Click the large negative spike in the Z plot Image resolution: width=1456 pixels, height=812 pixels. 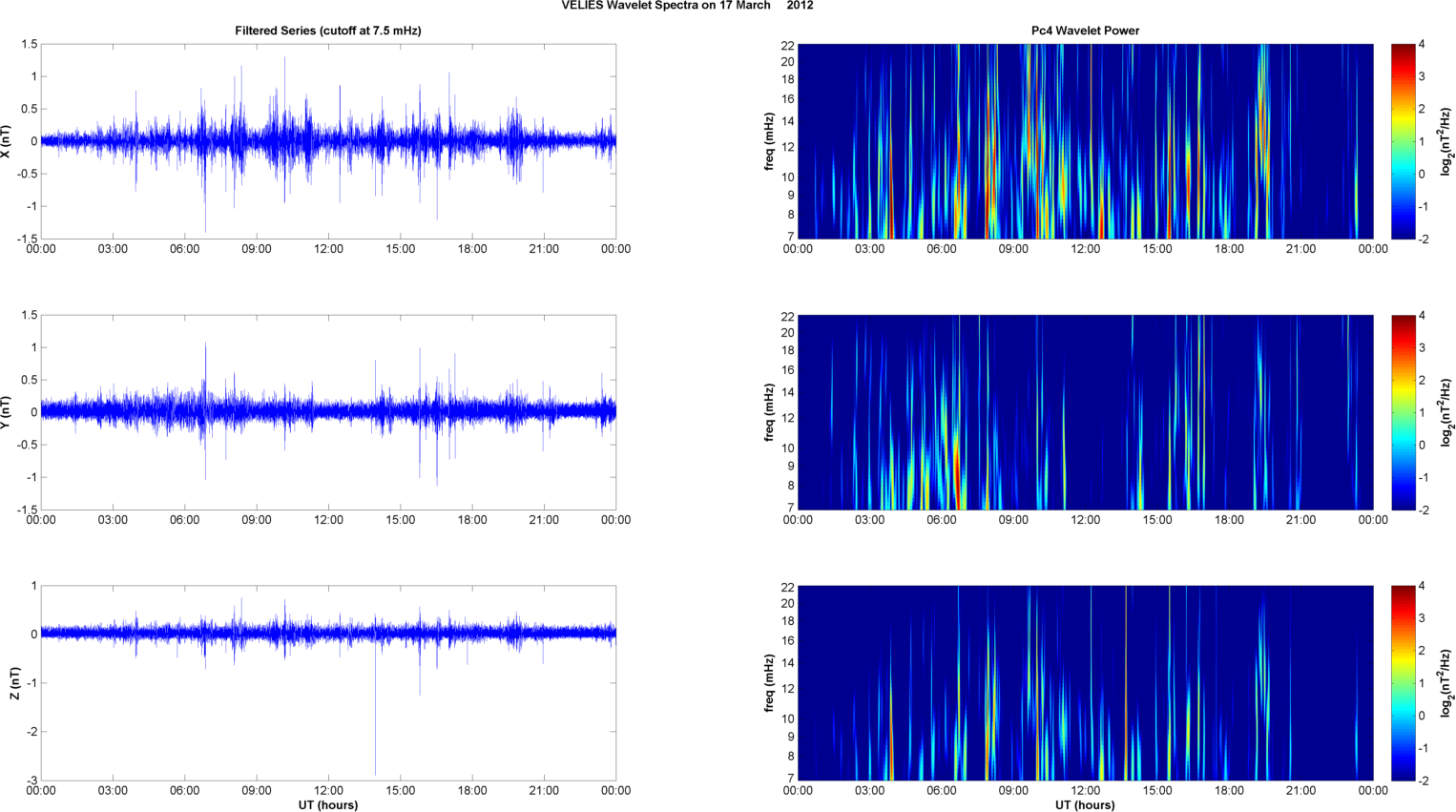[375, 725]
